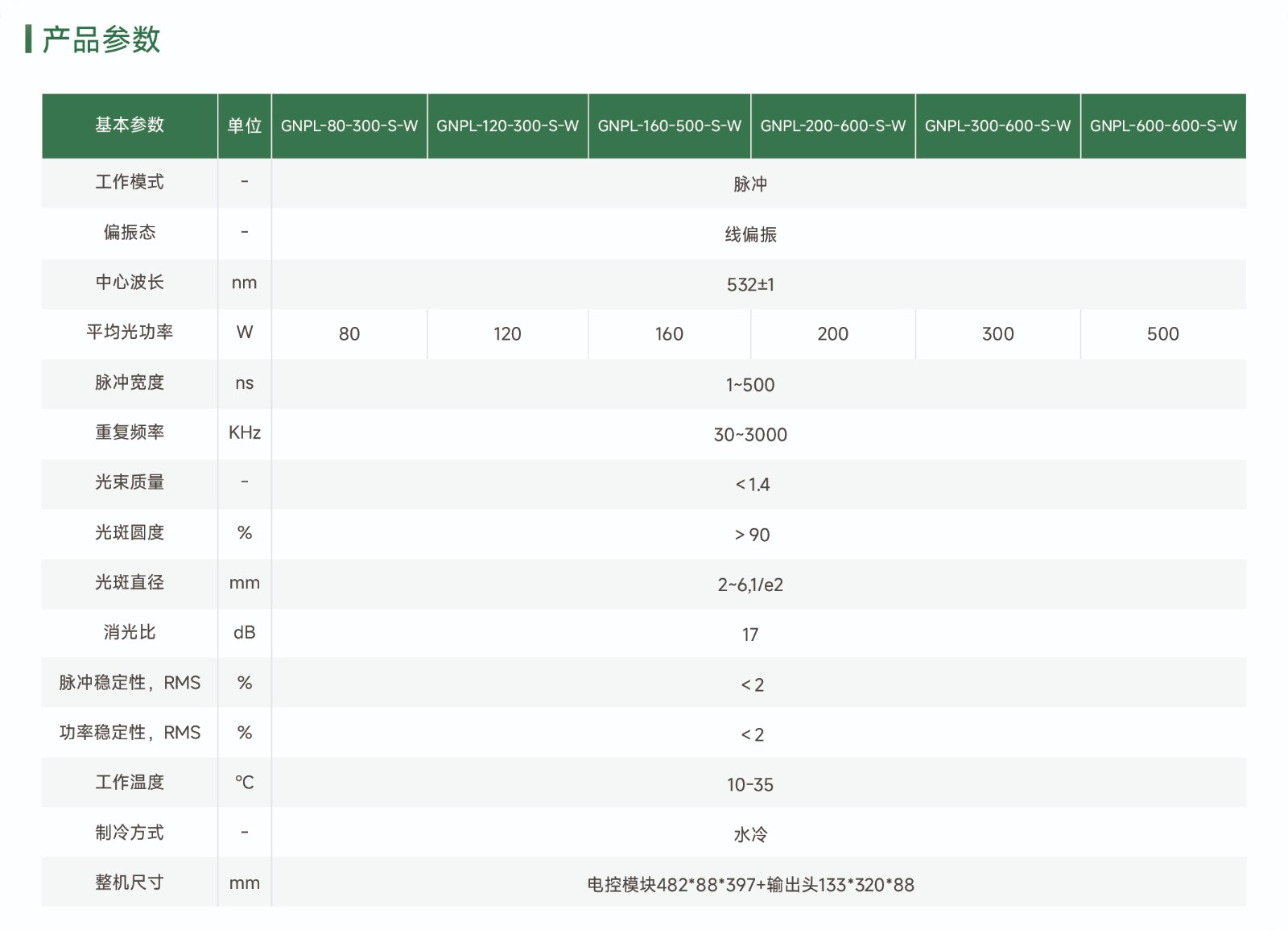Select the 1~500 pulse width value
The image size is (1288, 930).
(750, 385)
